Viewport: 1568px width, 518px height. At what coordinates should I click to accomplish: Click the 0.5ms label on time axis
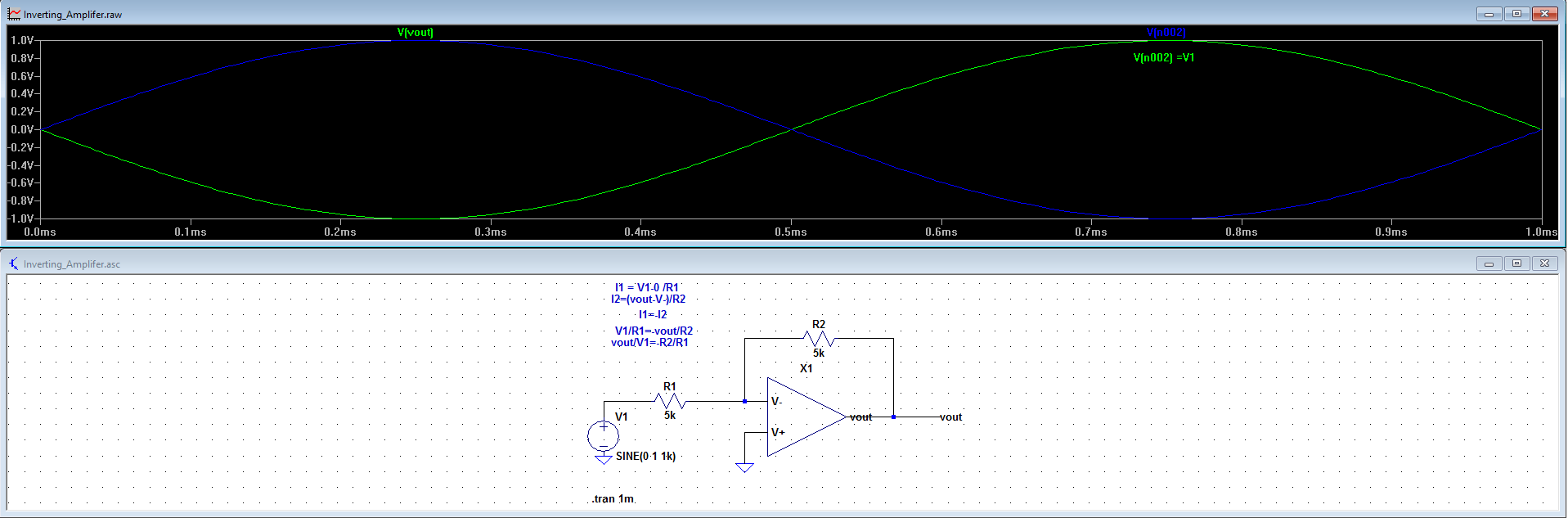tap(791, 232)
